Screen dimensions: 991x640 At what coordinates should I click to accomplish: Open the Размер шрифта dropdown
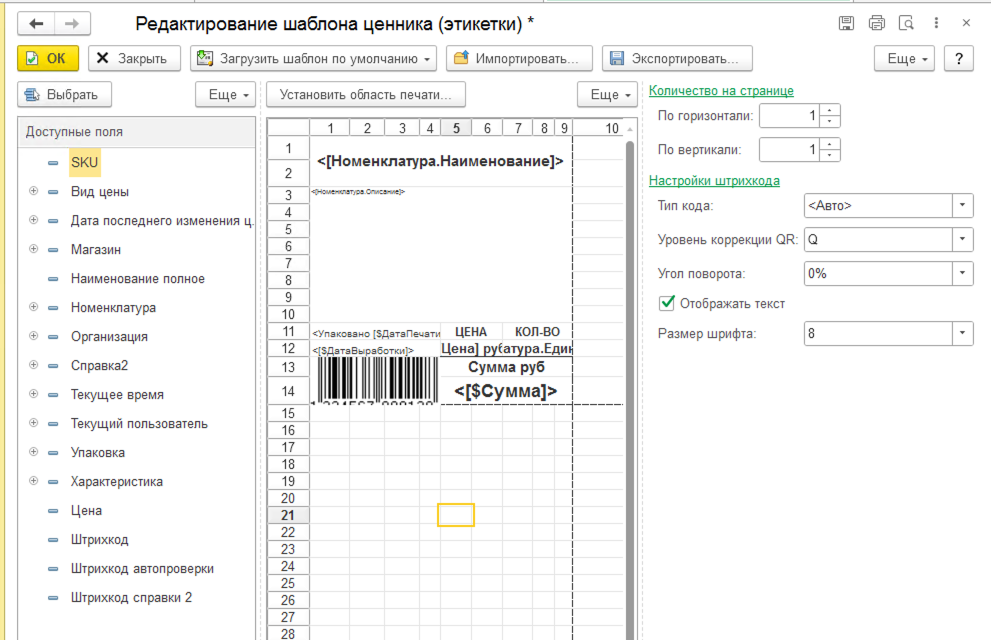click(x=961, y=334)
